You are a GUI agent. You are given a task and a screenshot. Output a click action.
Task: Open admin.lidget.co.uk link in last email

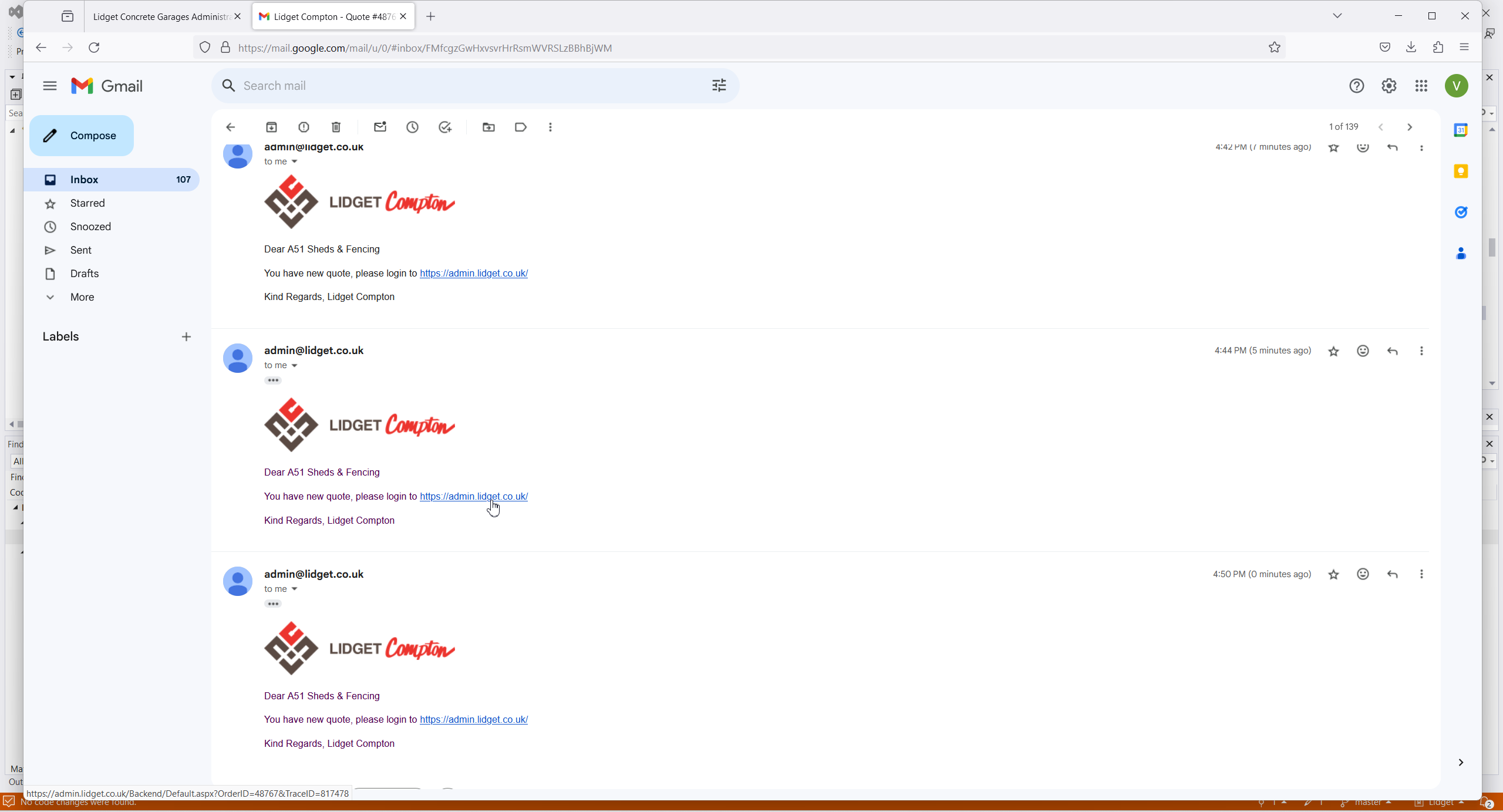[473, 719]
